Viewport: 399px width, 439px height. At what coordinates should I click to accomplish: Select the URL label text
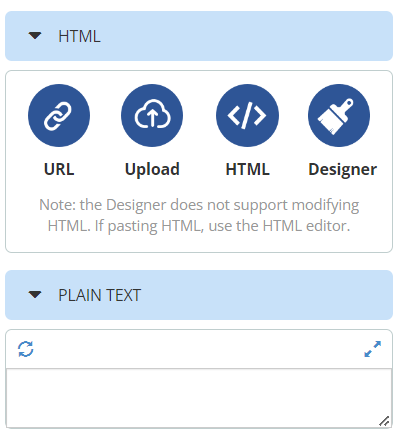(x=59, y=169)
